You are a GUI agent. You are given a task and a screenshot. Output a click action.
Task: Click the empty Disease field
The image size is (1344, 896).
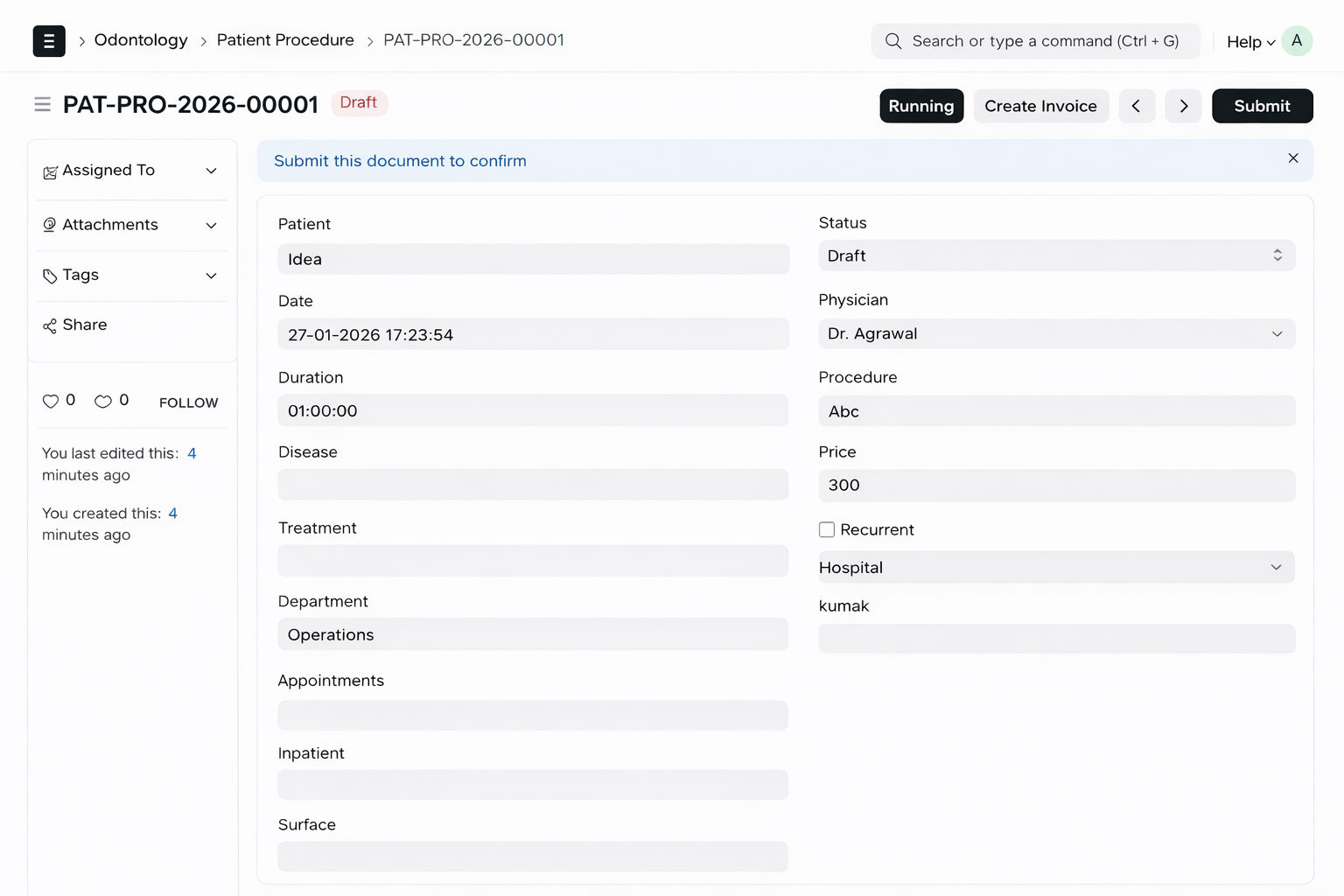pos(533,485)
